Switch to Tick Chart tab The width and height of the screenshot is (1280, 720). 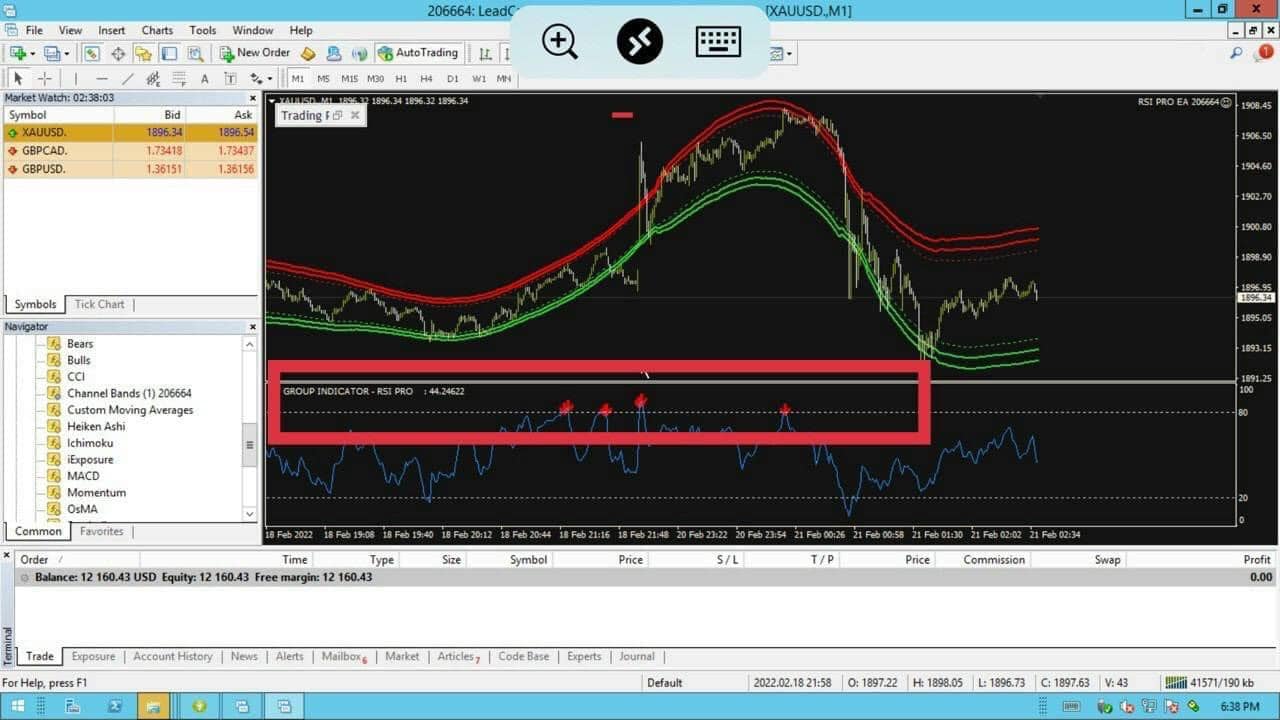(99, 304)
